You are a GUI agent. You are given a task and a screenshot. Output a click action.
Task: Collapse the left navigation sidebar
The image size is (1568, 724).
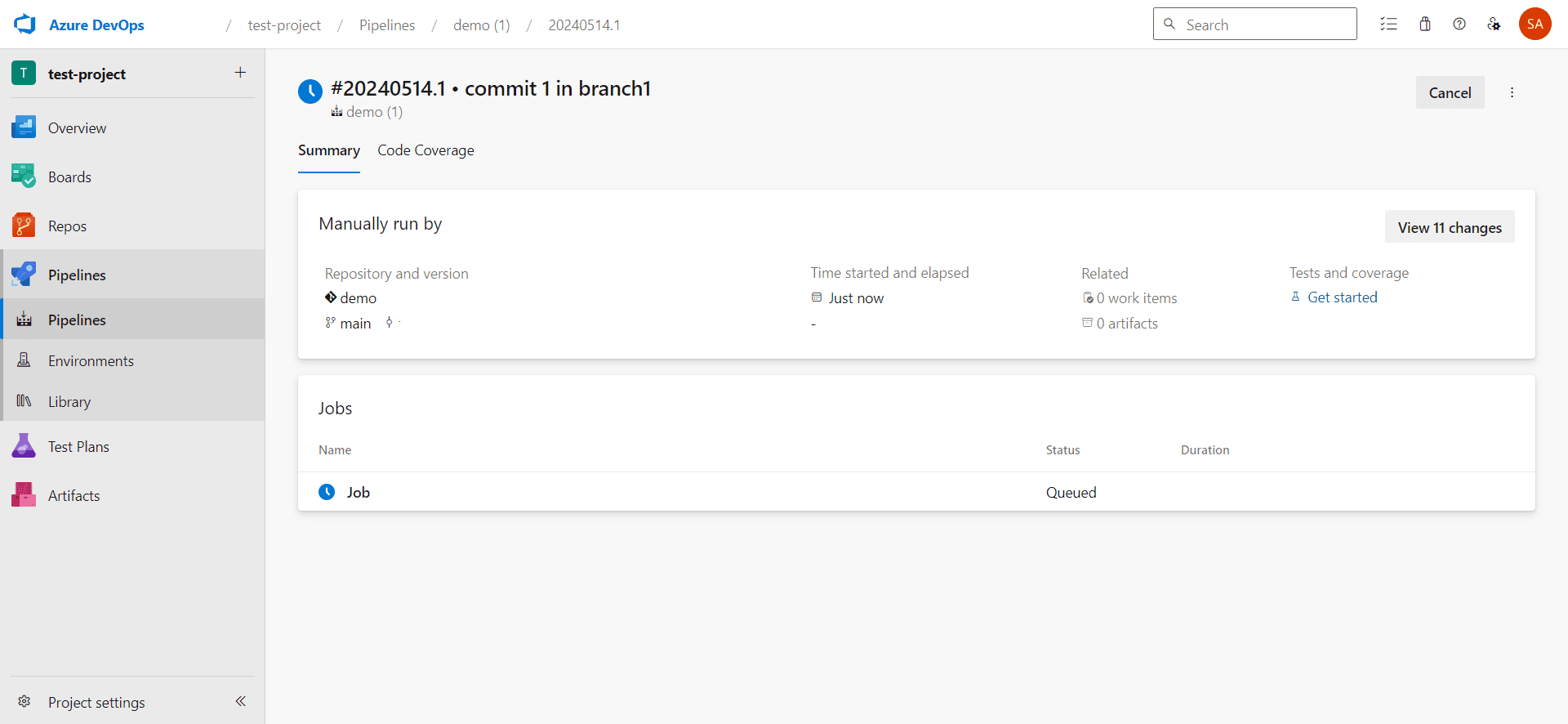coord(241,701)
